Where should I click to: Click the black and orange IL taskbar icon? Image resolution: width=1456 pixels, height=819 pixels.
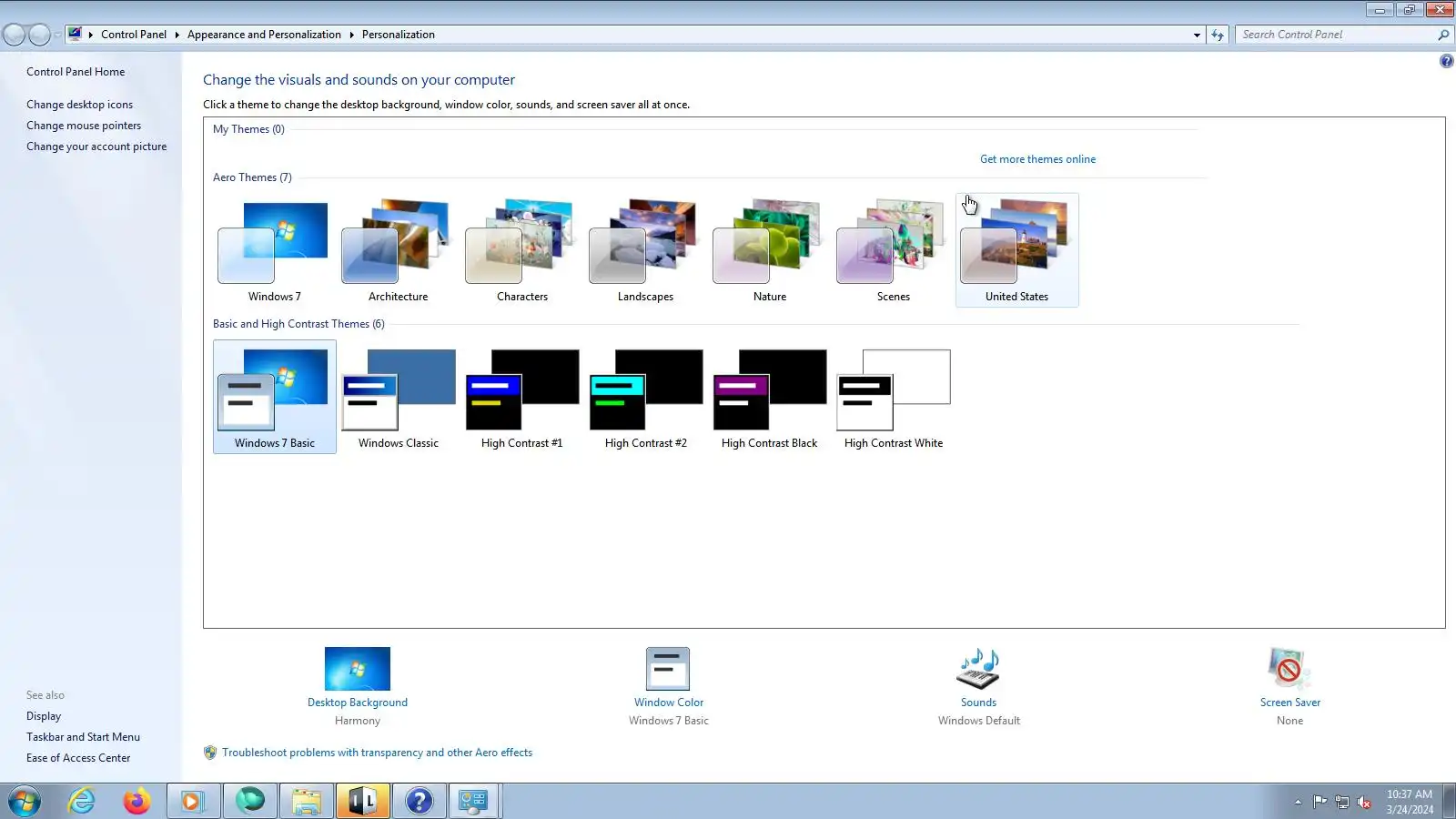coord(363,802)
